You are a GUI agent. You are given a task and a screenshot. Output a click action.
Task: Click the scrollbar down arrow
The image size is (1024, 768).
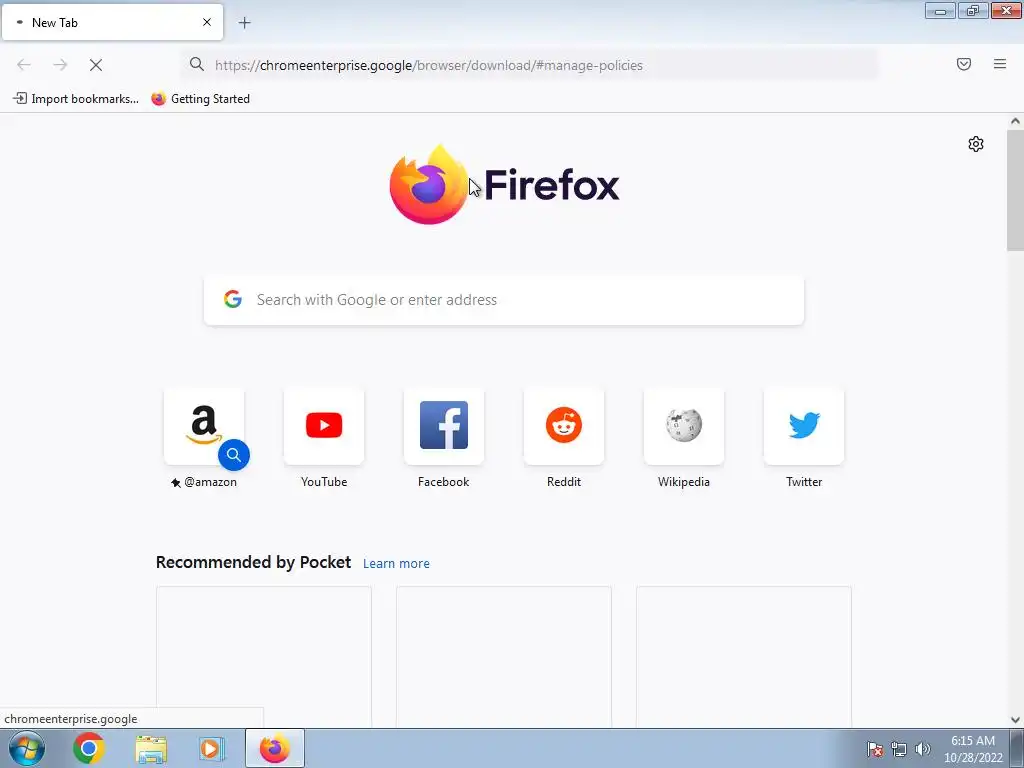pyautogui.click(x=1015, y=720)
